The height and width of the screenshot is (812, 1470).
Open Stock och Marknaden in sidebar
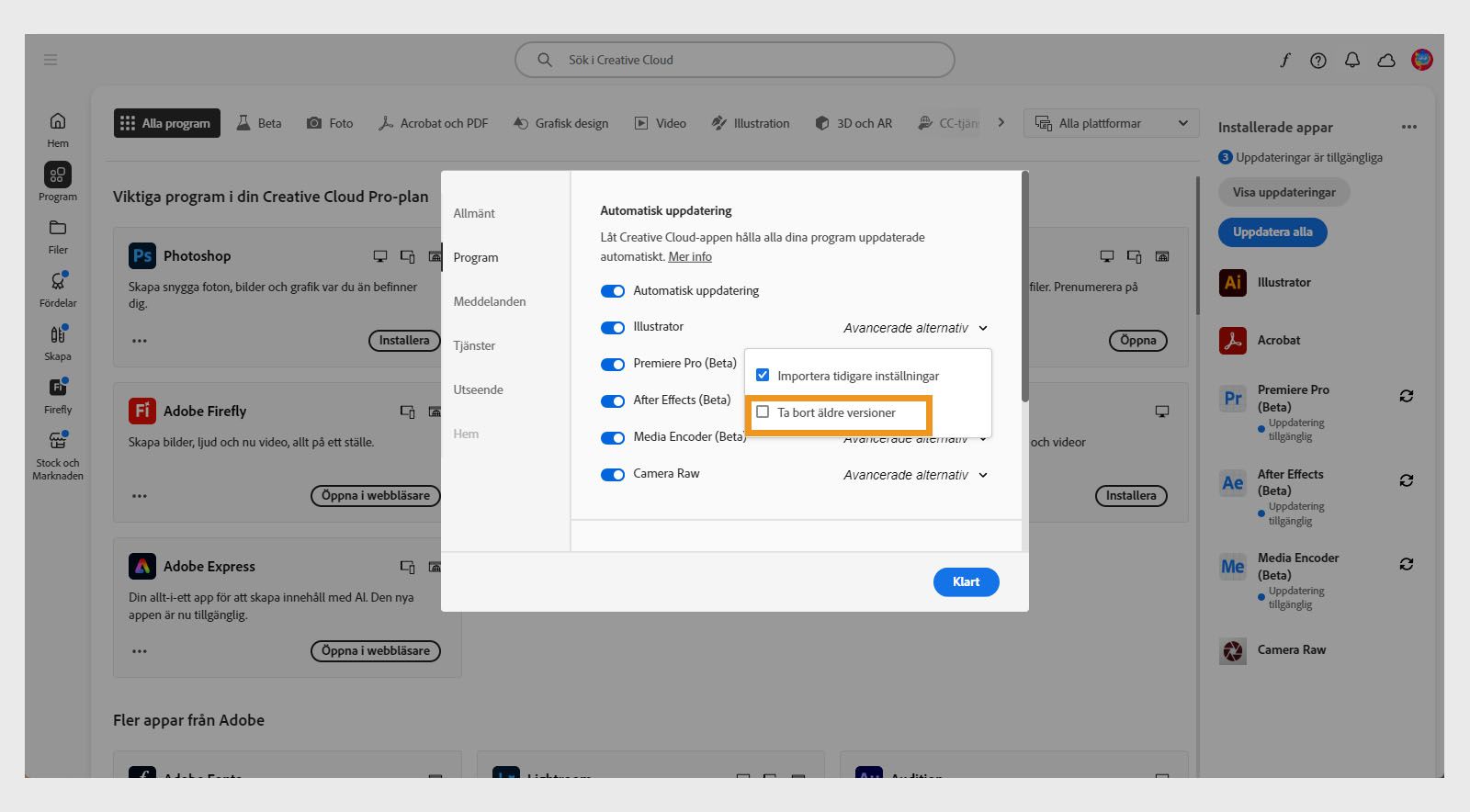pyautogui.click(x=58, y=456)
